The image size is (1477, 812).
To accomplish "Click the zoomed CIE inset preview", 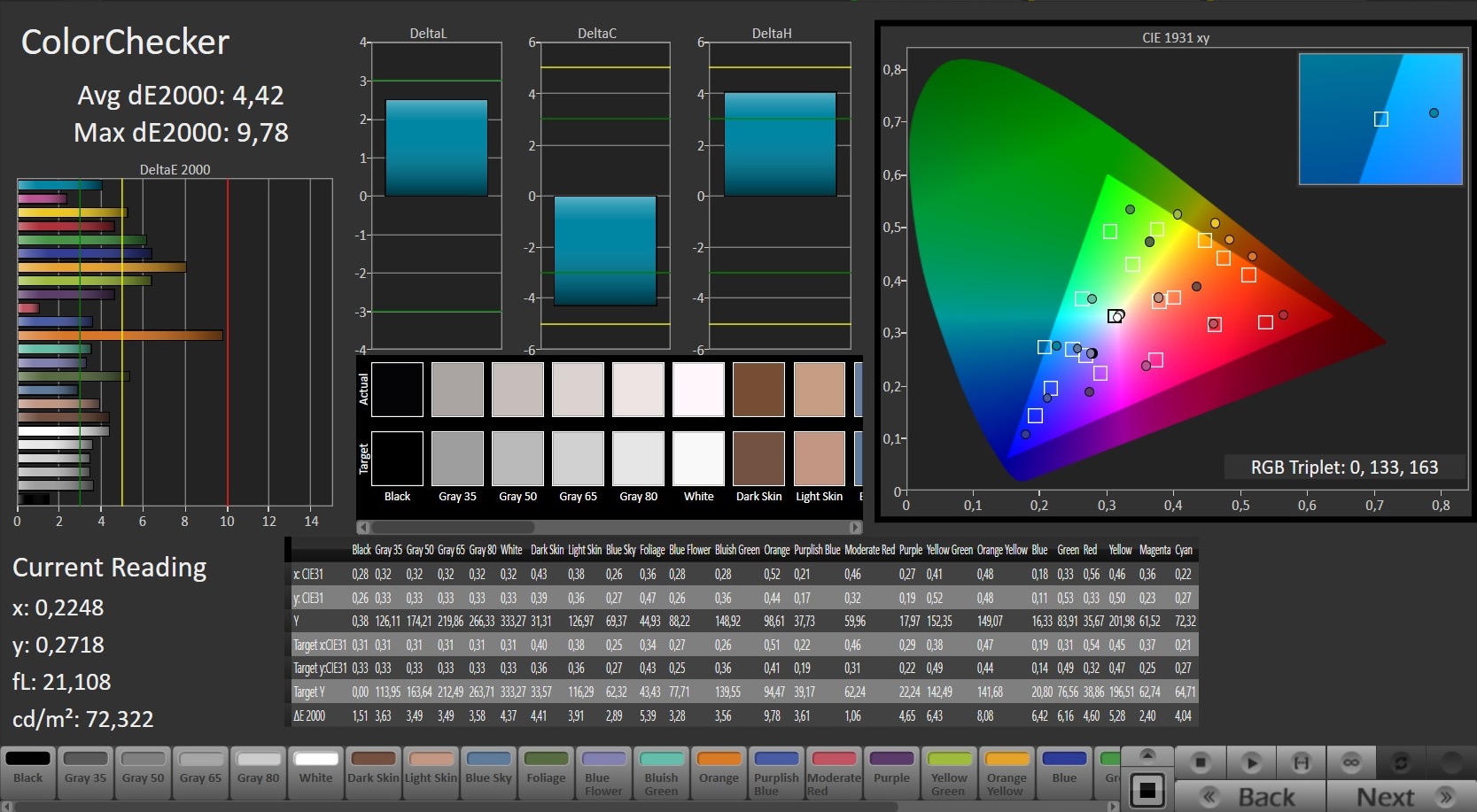I will click(1380, 119).
